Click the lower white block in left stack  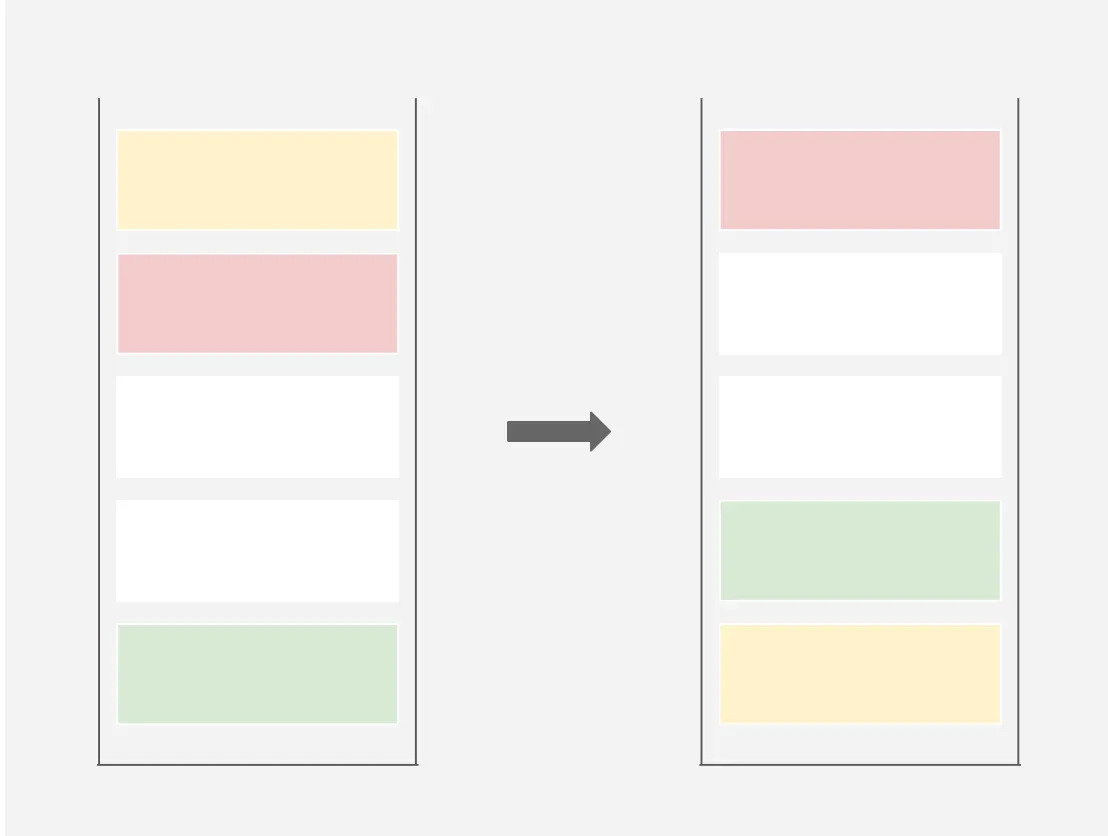coord(257,551)
